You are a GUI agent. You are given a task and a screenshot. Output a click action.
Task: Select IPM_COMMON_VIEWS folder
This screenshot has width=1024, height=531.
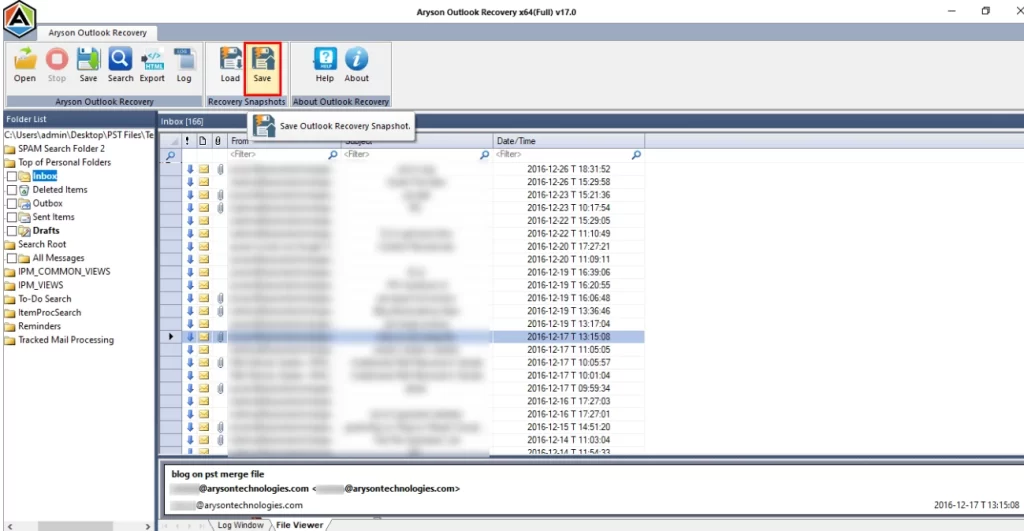click(64, 272)
